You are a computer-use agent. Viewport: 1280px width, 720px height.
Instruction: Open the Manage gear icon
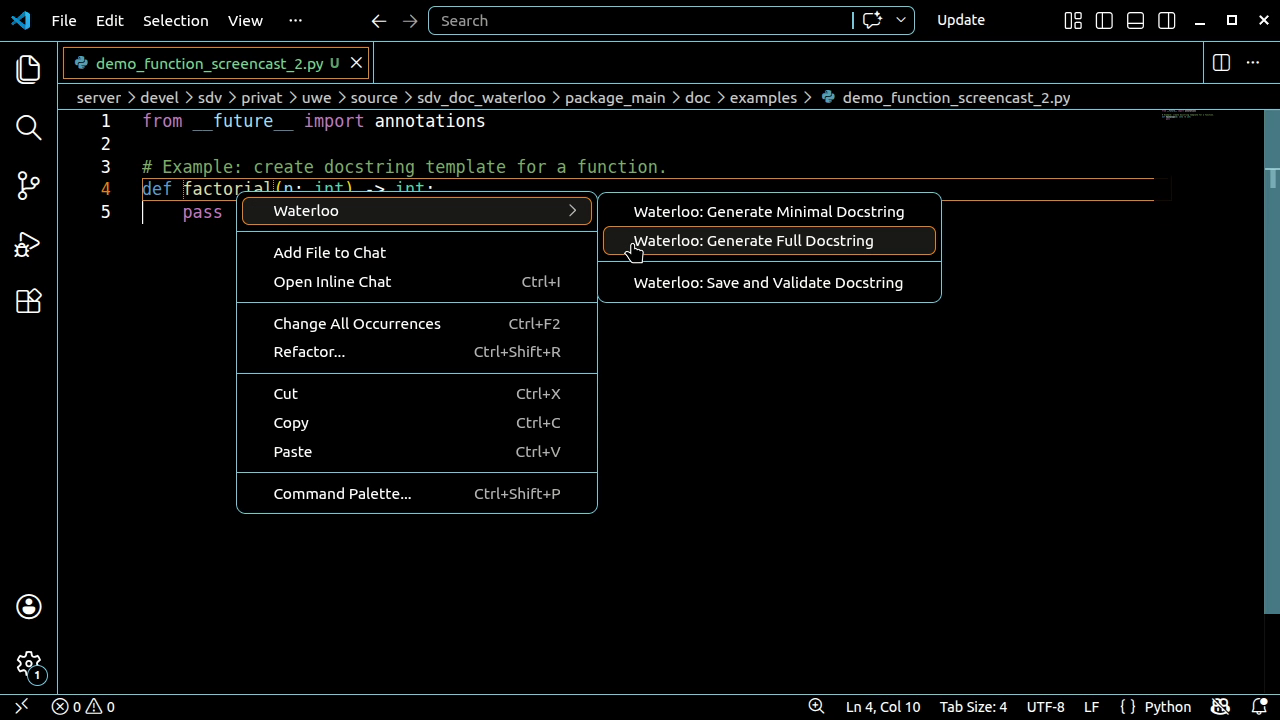(x=28, y=664)
